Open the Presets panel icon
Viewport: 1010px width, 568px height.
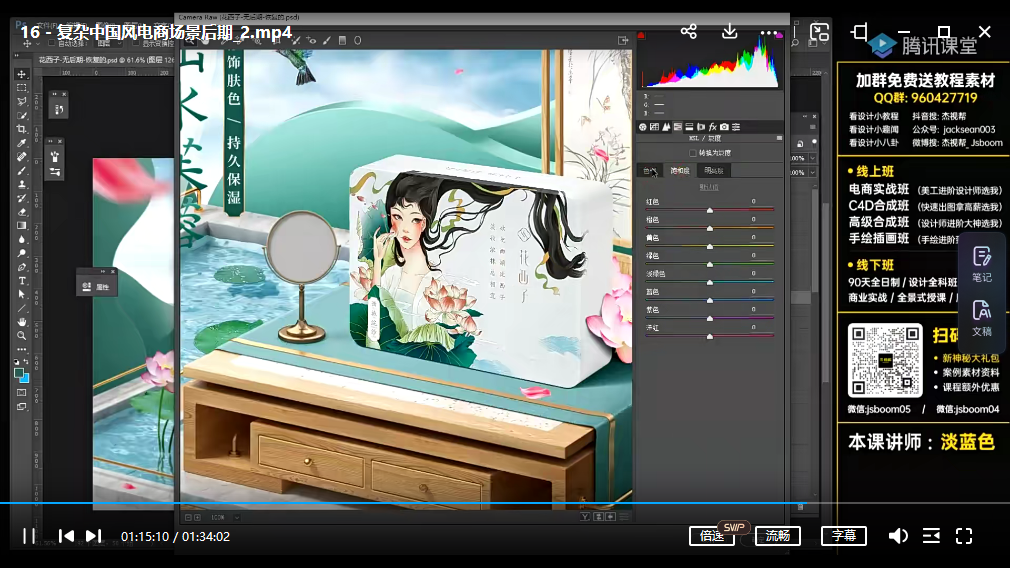pos(736,127)
